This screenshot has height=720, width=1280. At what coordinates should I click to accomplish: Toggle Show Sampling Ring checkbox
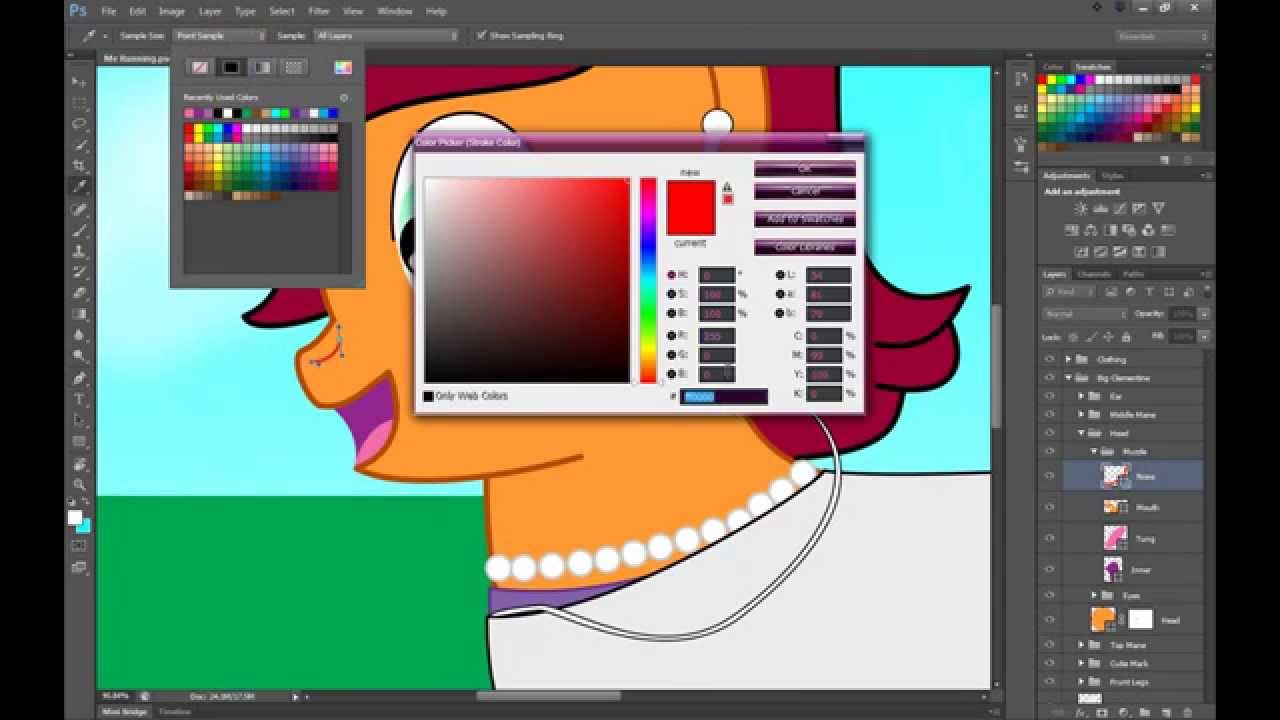[x=481, y=35]
